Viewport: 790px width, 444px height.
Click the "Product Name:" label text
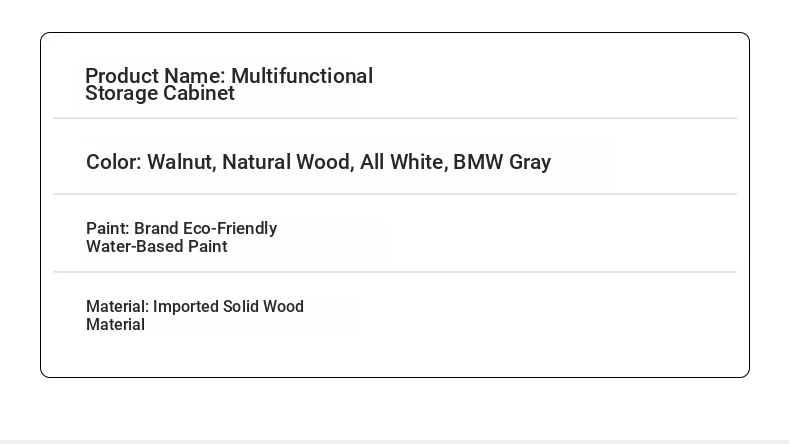point(155,76)
